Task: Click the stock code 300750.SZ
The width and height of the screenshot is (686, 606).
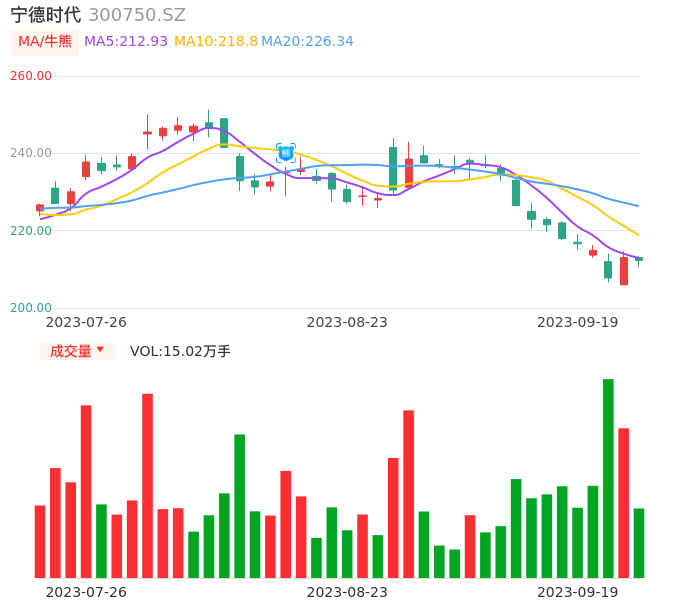Action: (137, 15)
